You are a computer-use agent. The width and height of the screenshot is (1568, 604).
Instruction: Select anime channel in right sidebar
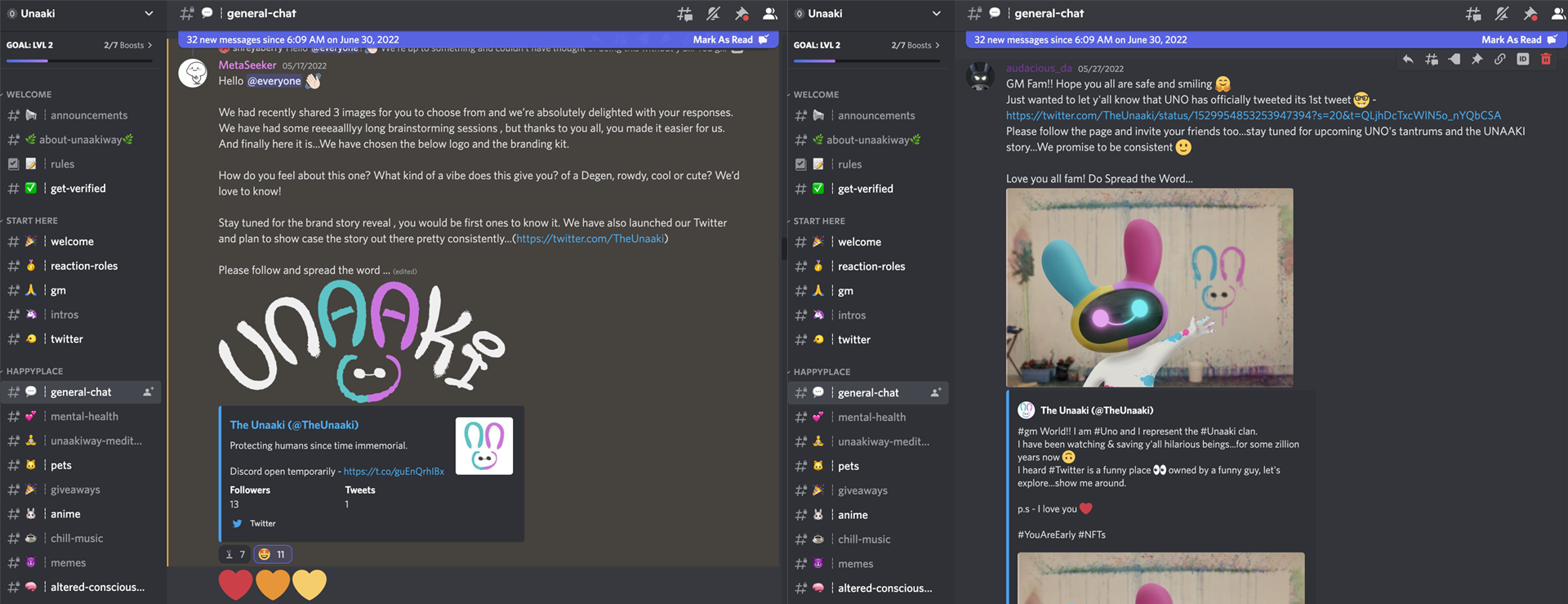click(869, 515)
